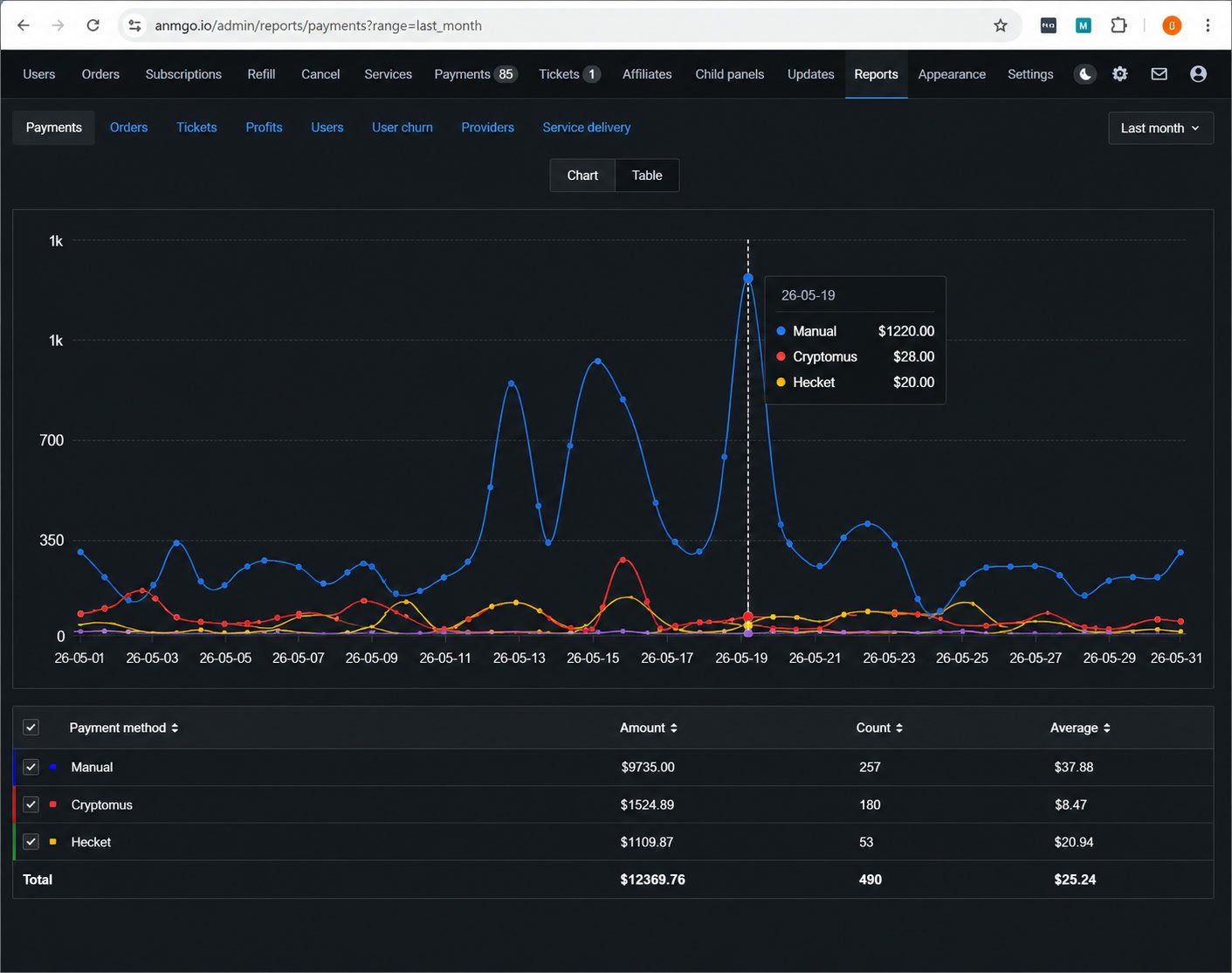Open the Subscriptions page
This screenshot has height=973, width=1232.
[x=183, y=74]
